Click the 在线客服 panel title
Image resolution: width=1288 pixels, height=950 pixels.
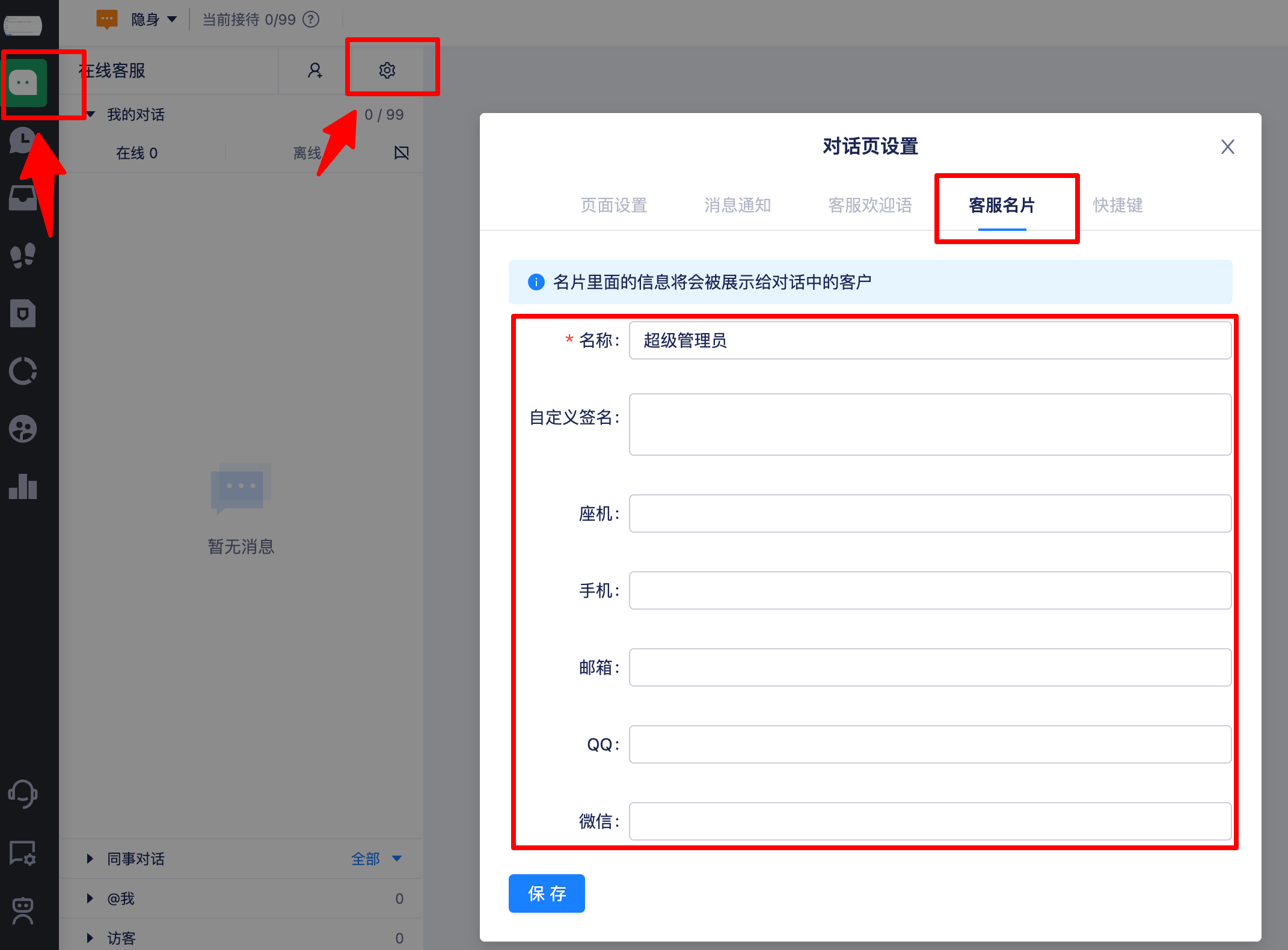pyautogui.click(x=112, y=71)
